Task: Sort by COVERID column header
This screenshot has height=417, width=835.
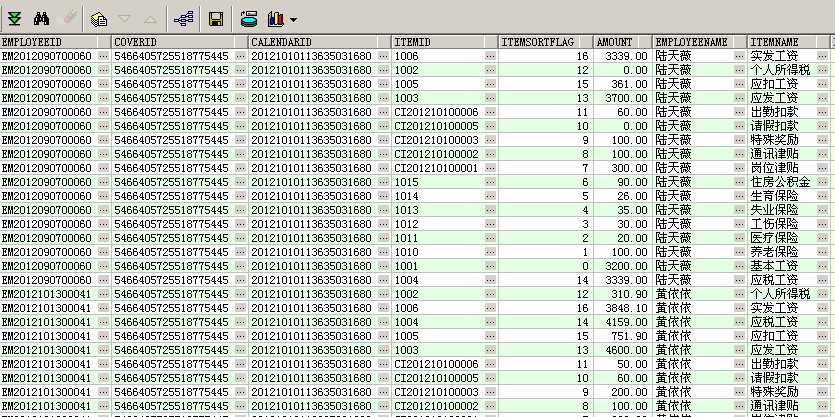Action: (179, 42)
